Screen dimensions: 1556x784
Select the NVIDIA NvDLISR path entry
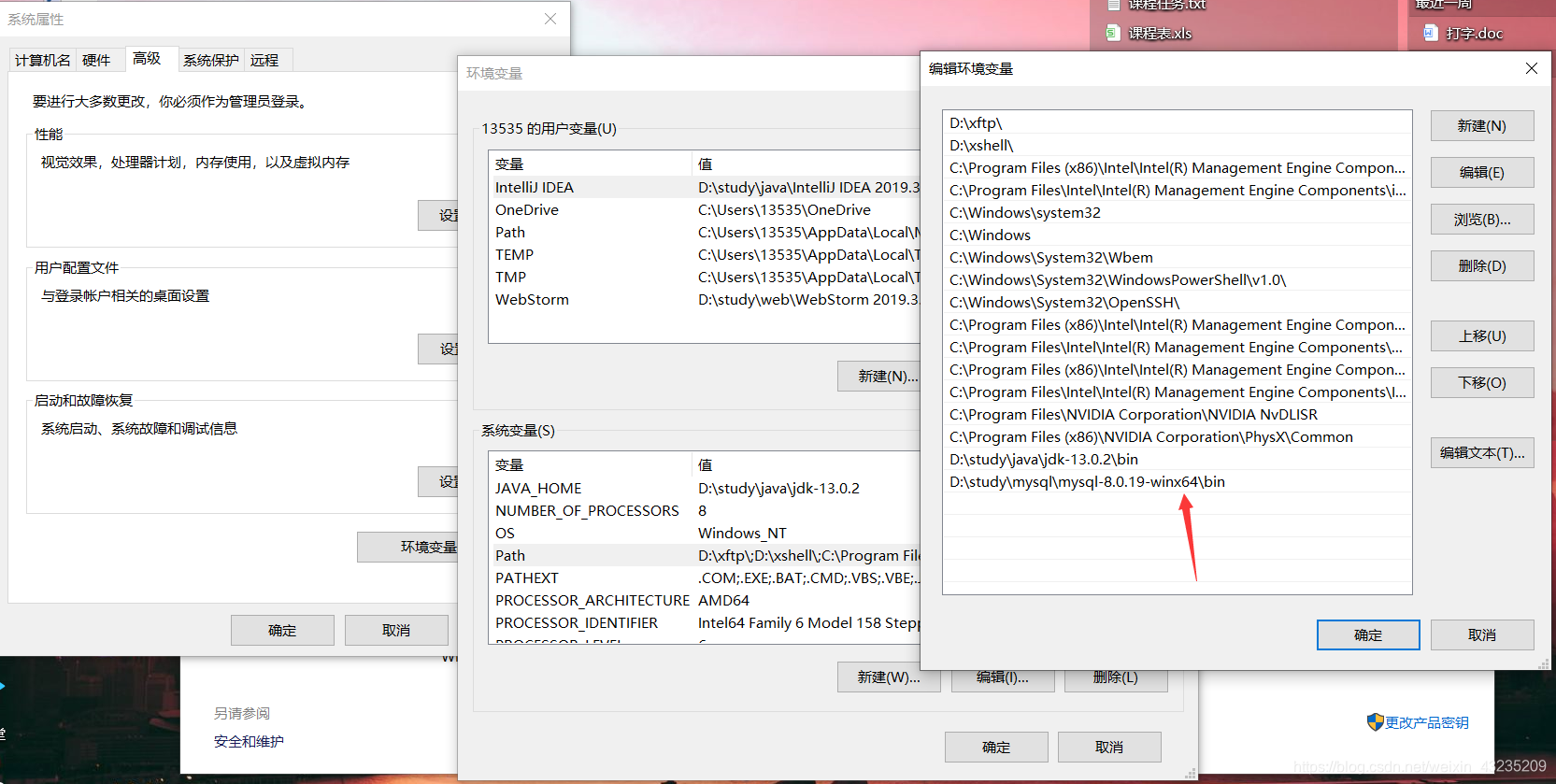pyautogui.click(x=1178, y=415)
